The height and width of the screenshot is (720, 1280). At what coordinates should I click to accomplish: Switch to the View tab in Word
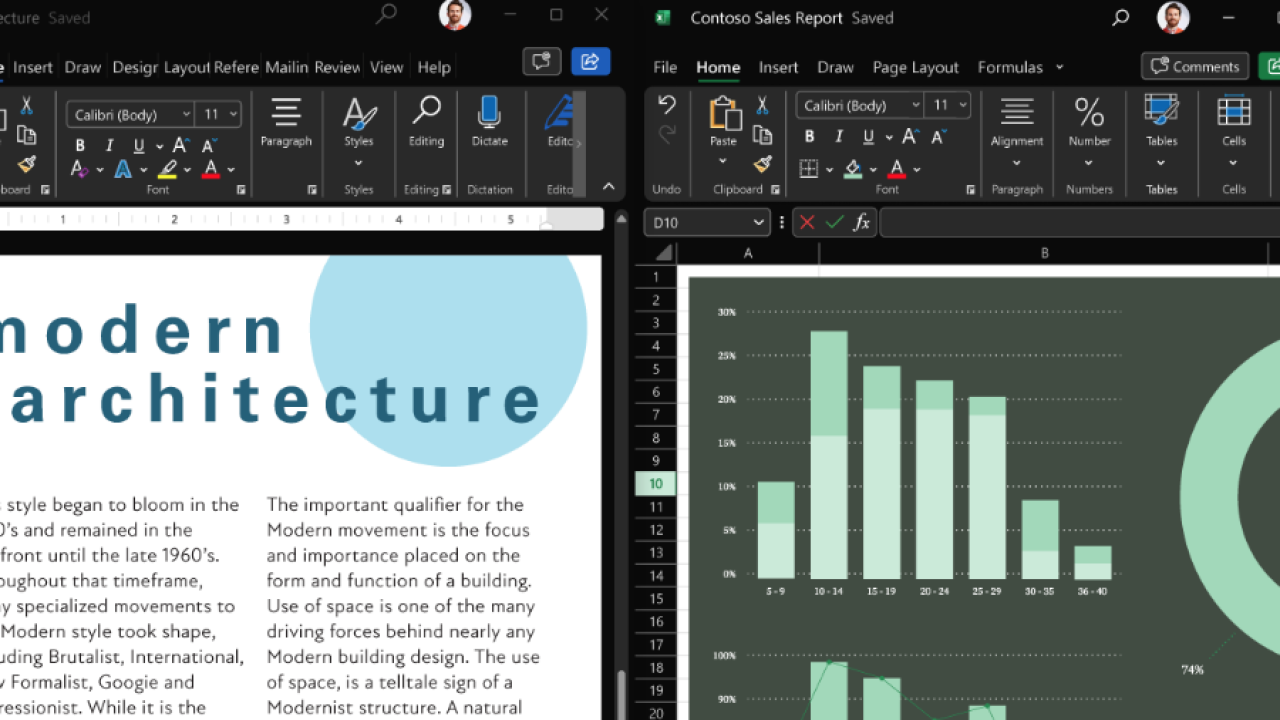386,67
